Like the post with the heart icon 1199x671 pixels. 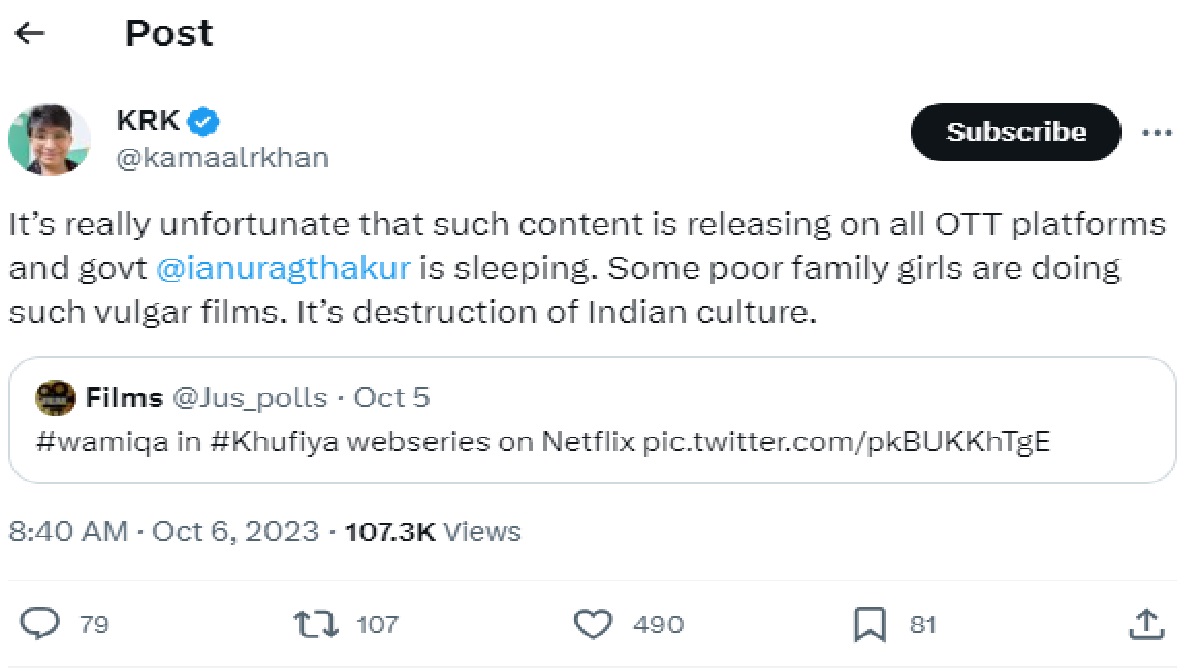click(x=593, y=624)
